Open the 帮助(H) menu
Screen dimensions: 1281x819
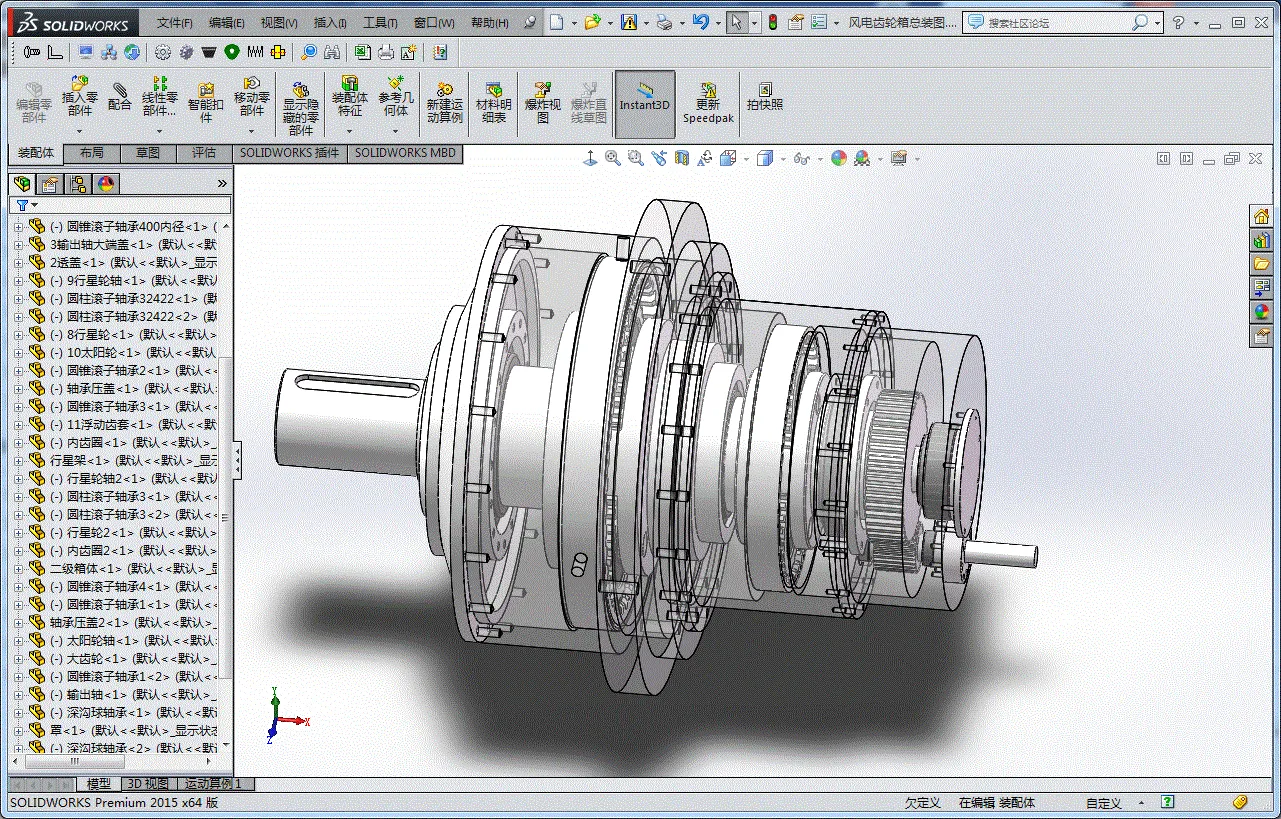coord(489,22)
